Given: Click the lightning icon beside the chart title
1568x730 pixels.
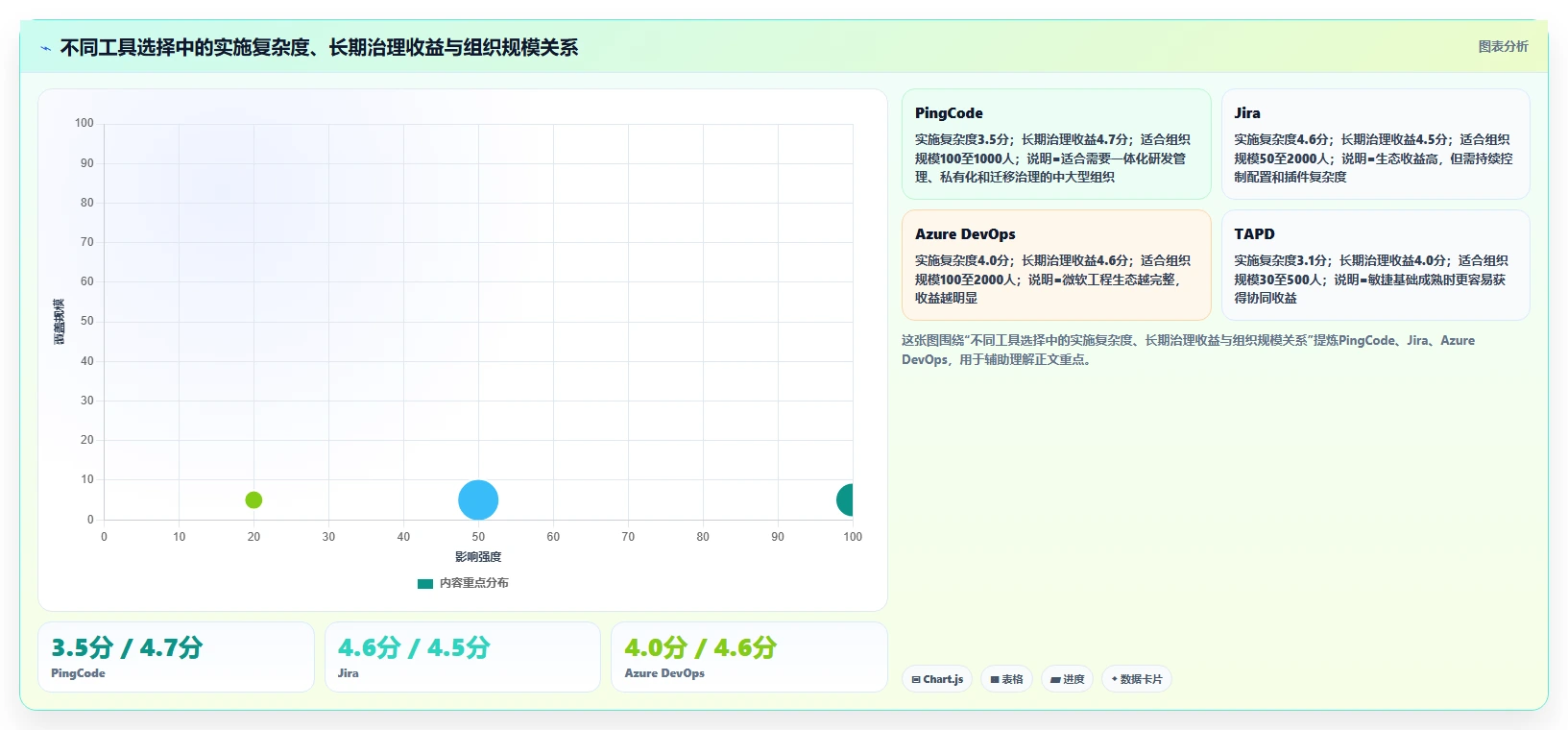Looking at the screenshot, I should pos(45,48).
